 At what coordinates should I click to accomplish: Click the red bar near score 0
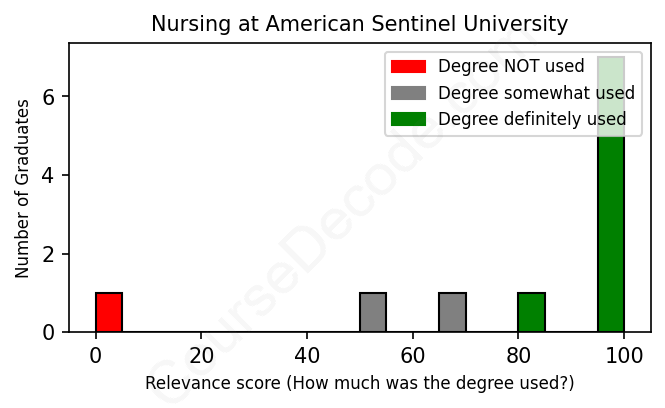point(109,312)
